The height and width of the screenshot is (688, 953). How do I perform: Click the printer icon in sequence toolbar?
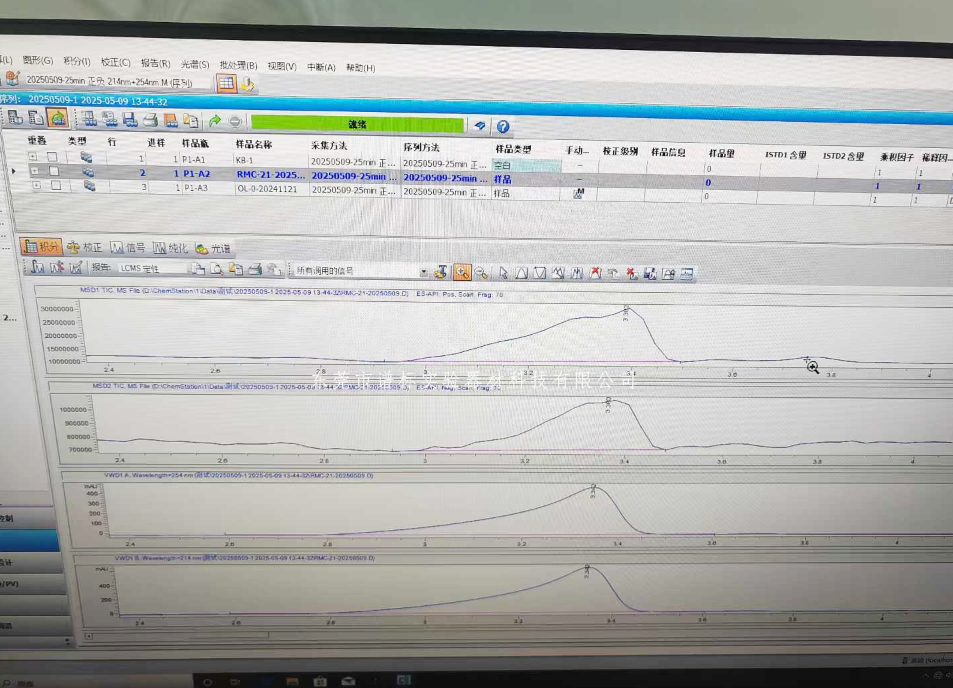tap(150, 120)
